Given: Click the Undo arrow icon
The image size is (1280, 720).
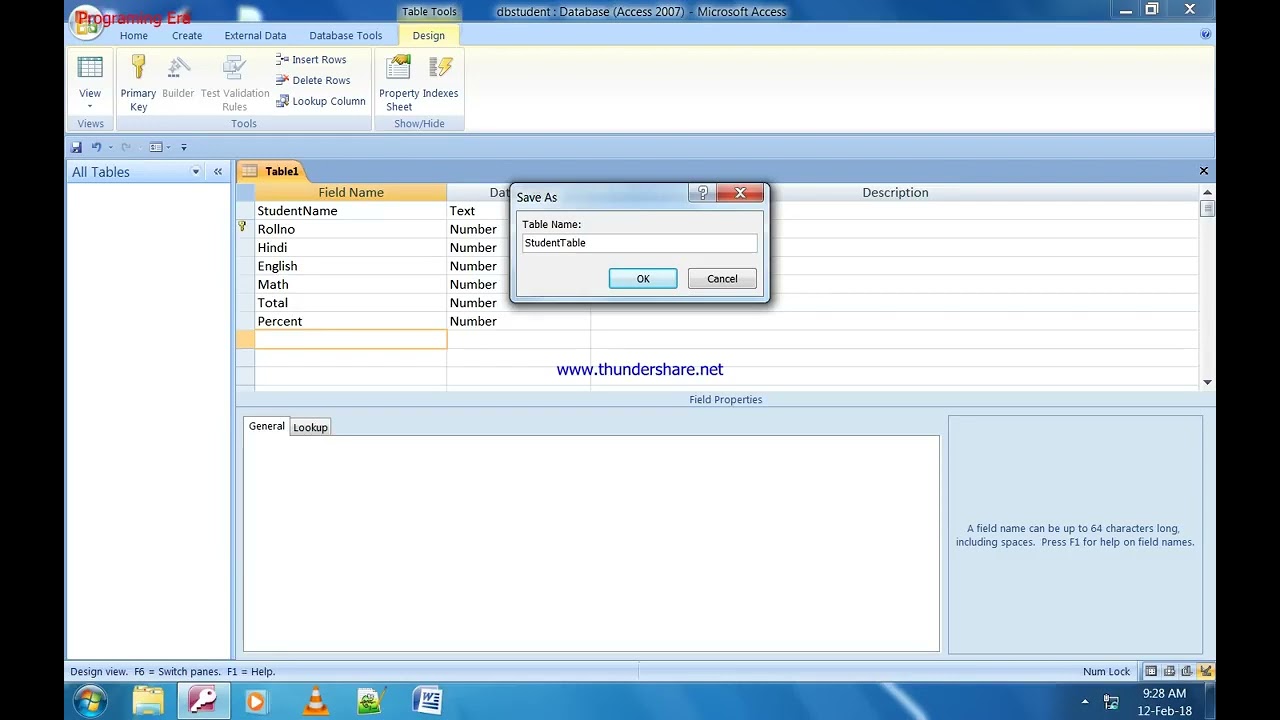Looking at the screenshot, I should tap(96, 147).
